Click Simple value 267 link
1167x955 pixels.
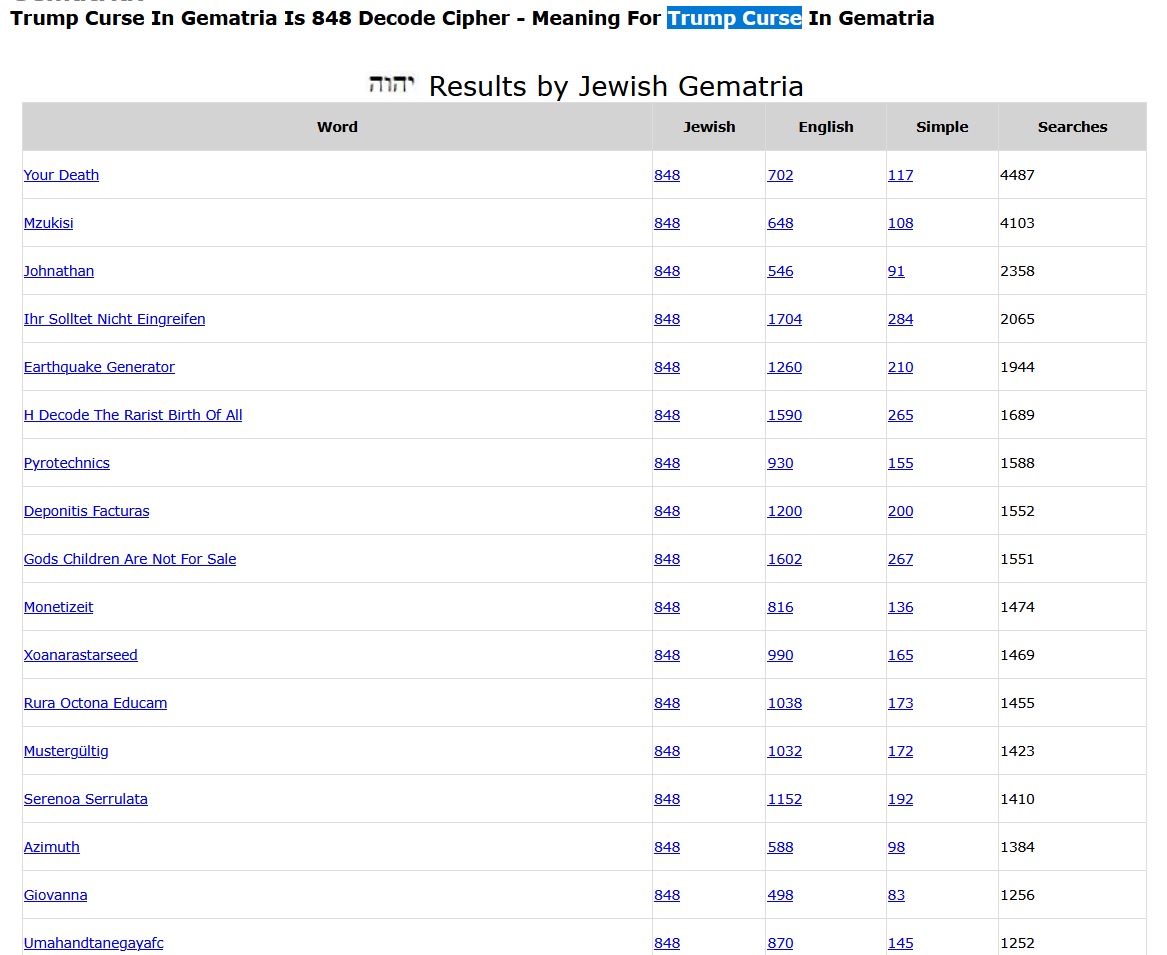(x=901, y=559)
